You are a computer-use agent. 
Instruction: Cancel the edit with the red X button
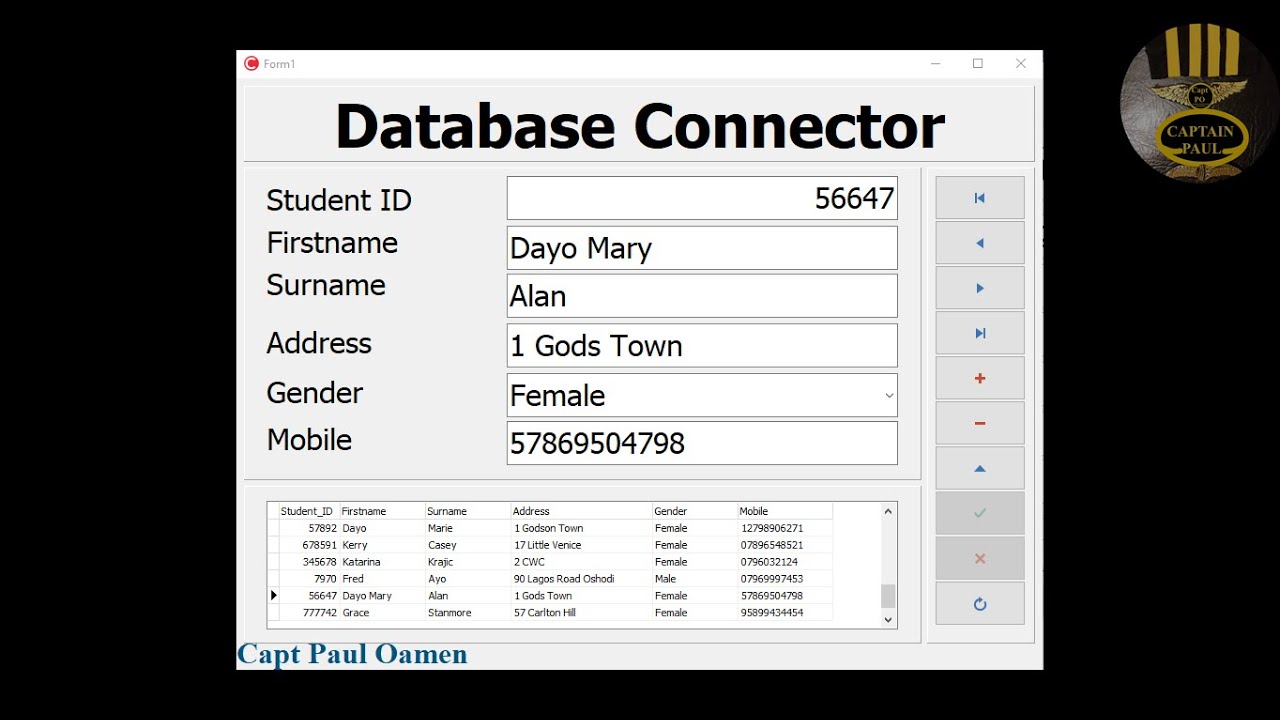click(x=980, y=558)
